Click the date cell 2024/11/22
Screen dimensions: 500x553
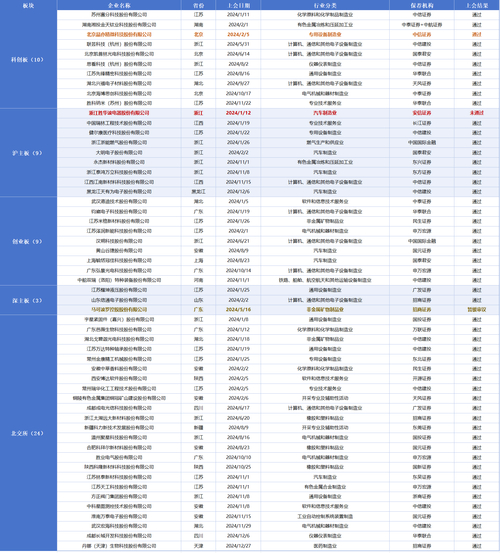pyautogui.click(x=238, y=103)
